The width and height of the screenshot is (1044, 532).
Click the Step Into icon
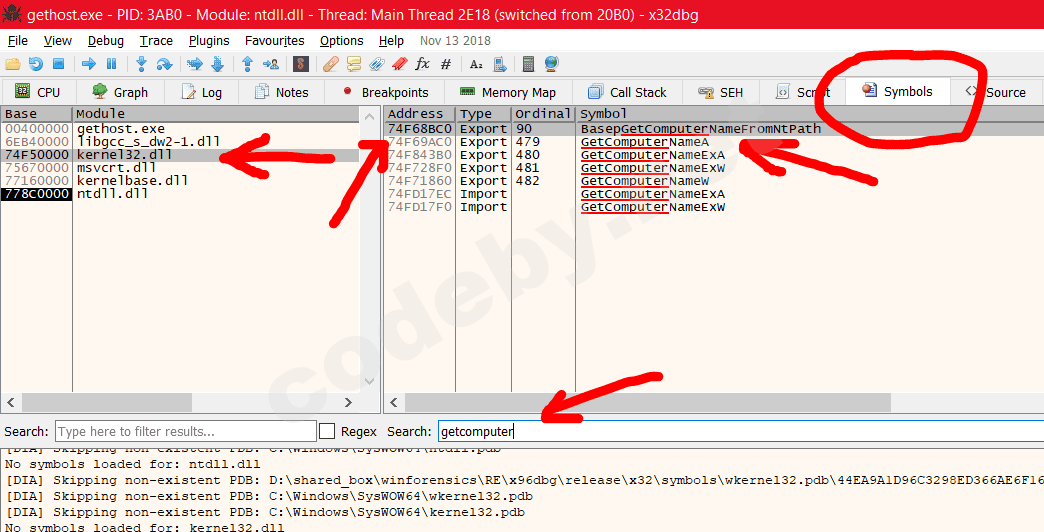141,64
